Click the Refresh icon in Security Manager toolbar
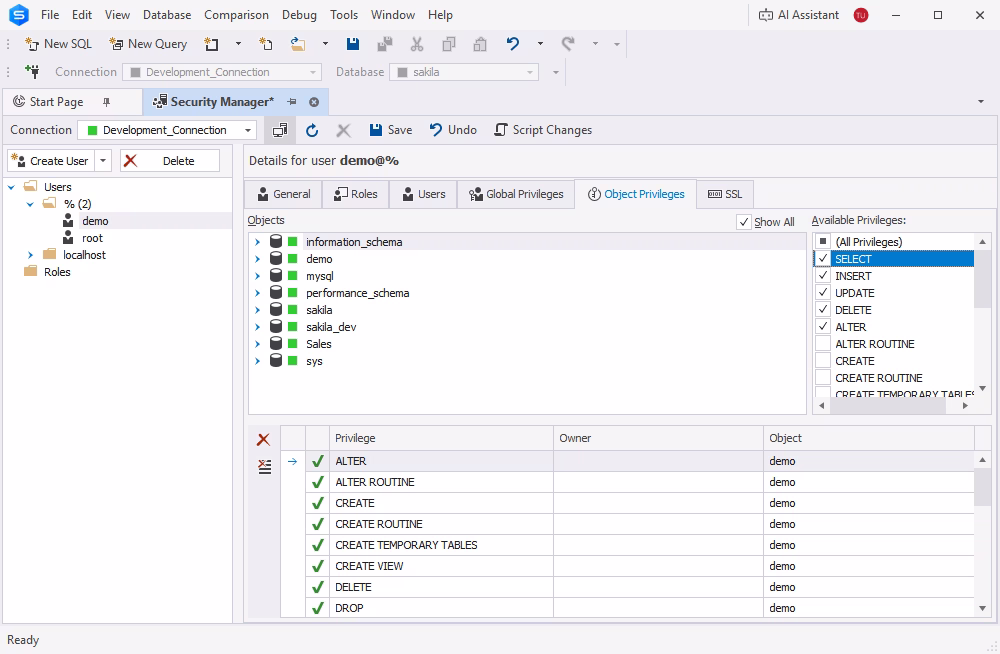 (312, 130)
